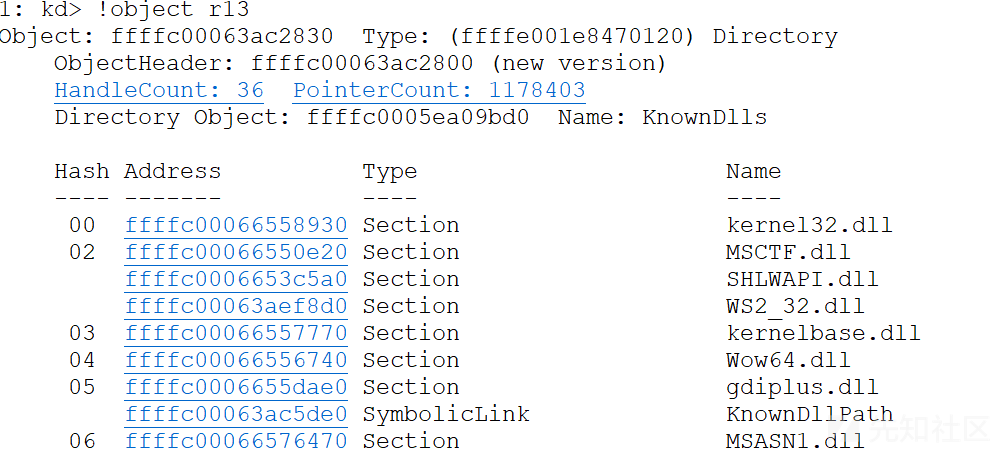Open address ffffc00066557770 for kernelbase.dll
Image resolution: width=1007 pixels, height=451 pixels.
point(236,333)
